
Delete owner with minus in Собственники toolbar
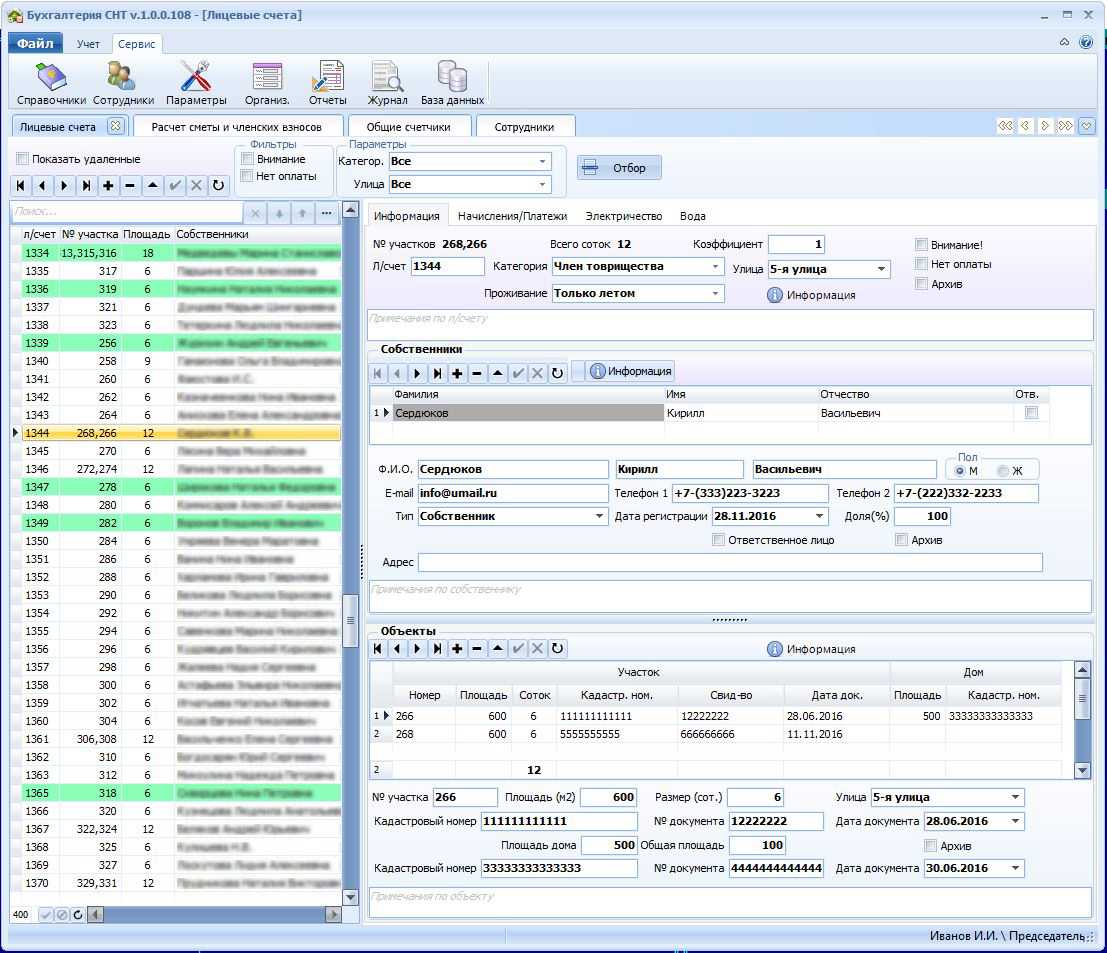point(477,373)
